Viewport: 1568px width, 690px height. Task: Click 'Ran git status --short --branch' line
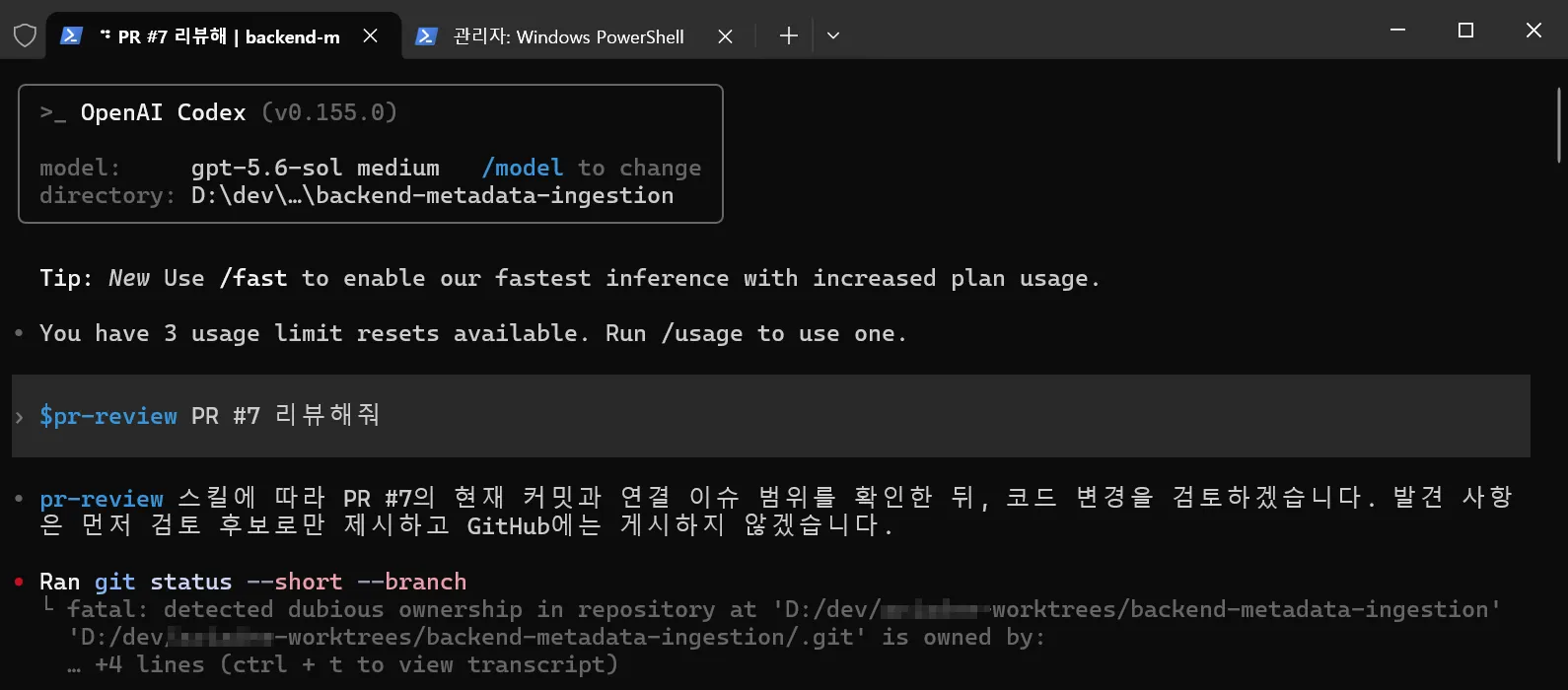(x=252, y=582)
